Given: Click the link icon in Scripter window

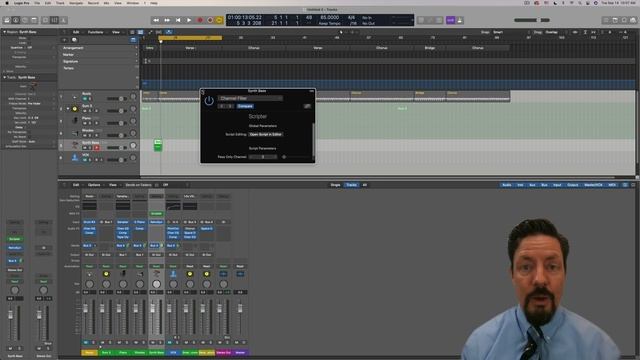Looking at the screenshot, I should (x=307, y=106).
